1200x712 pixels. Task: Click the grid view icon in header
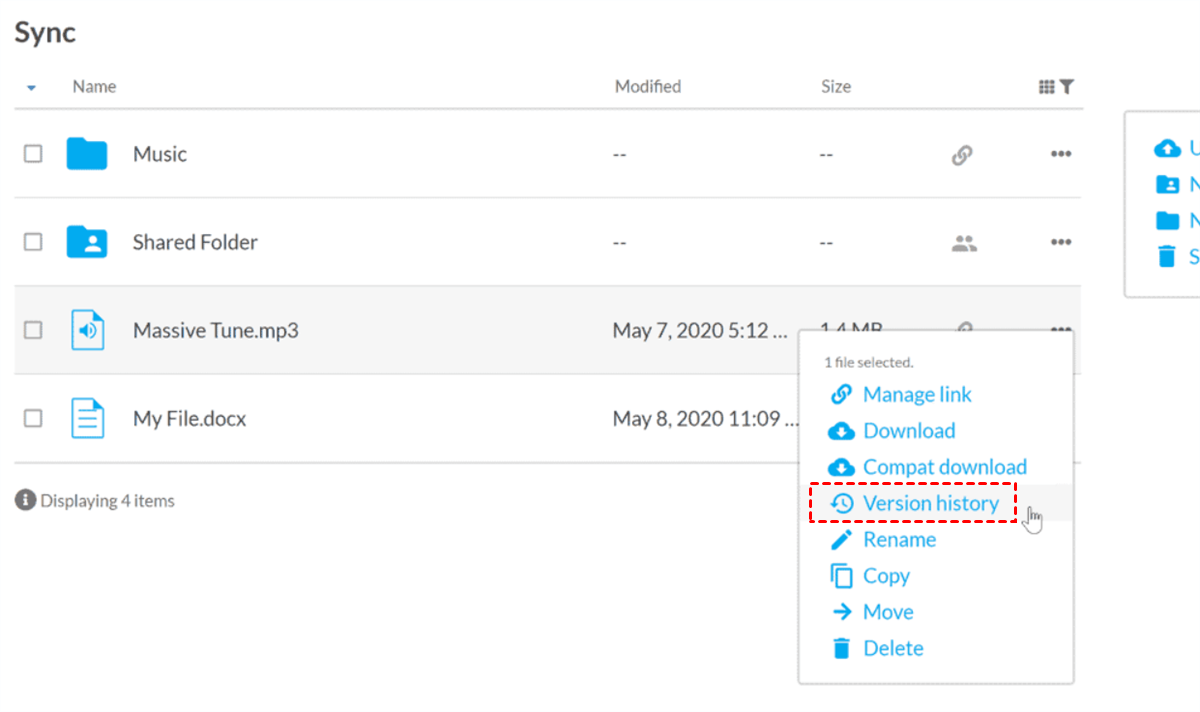(1046, 87)
